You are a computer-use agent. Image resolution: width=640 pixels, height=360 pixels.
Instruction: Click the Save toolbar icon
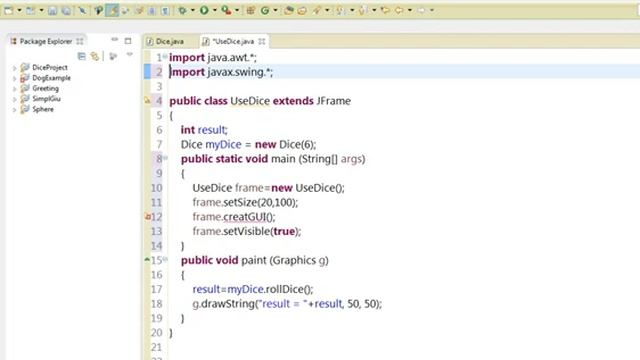pos(52,11)
